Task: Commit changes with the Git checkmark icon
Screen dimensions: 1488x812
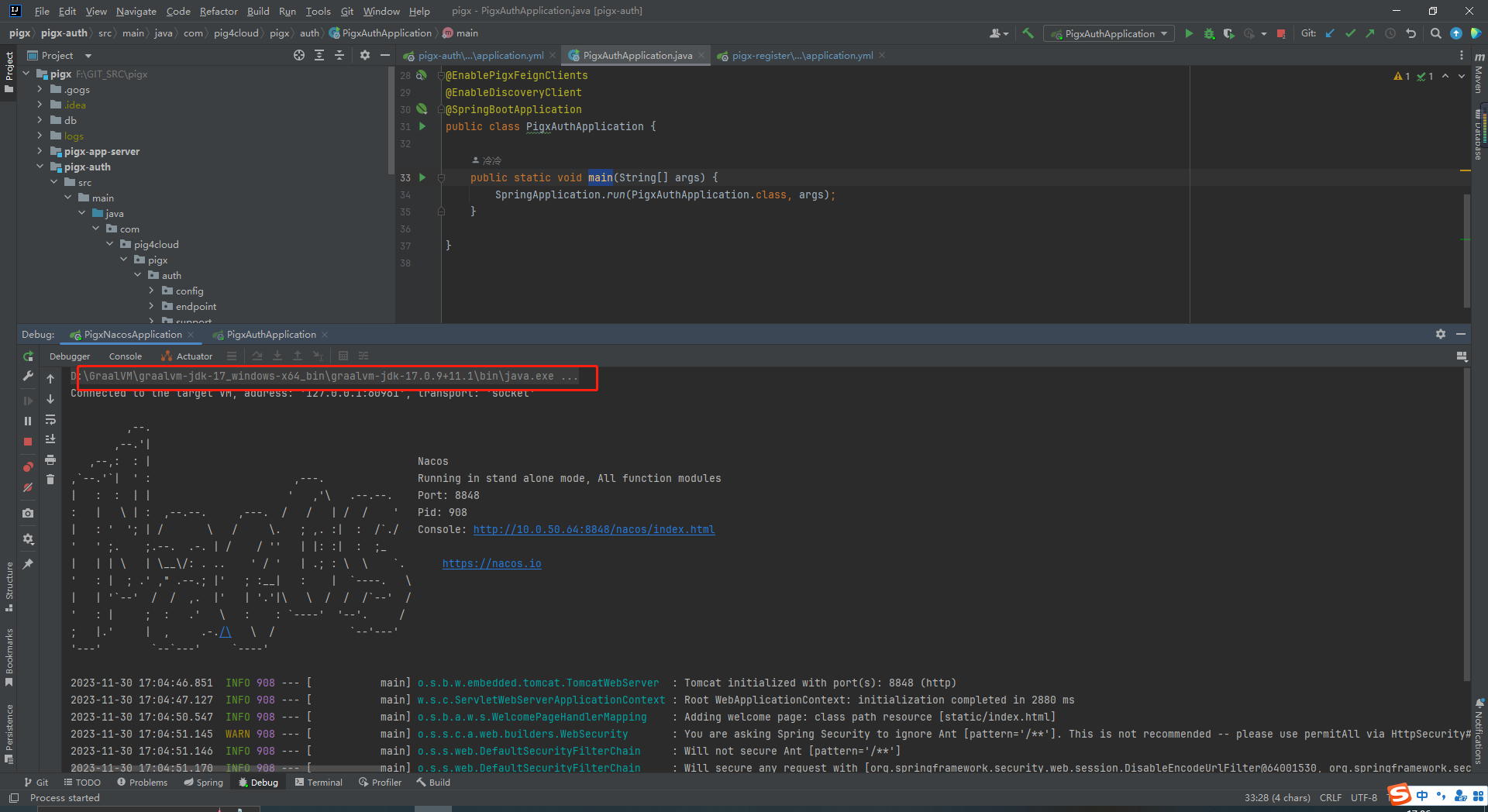Action: [x=1350, y=33]
